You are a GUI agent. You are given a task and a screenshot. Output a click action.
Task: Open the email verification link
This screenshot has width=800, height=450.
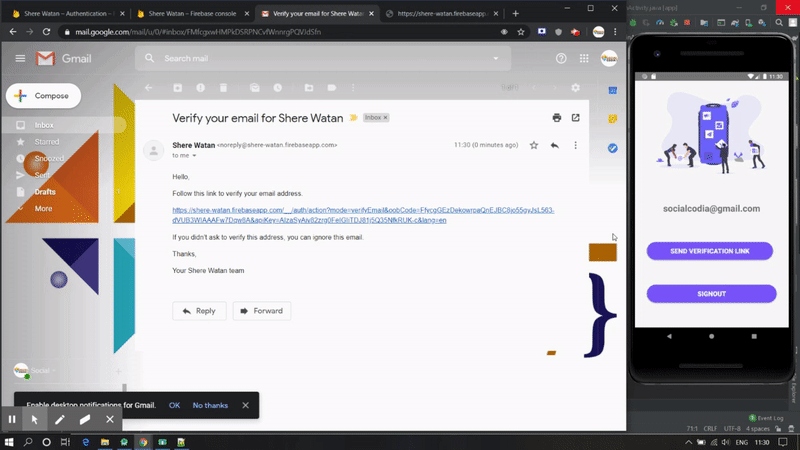click(363, 215)
